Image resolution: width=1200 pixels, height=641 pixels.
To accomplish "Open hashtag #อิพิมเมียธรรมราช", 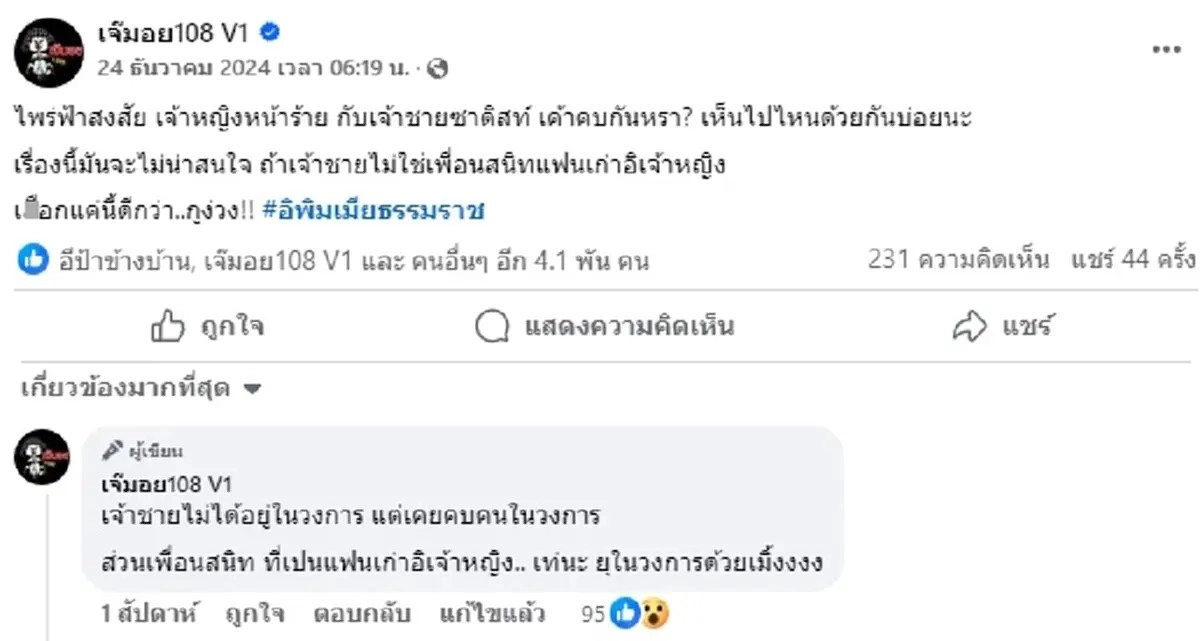I will pos(374,210).
